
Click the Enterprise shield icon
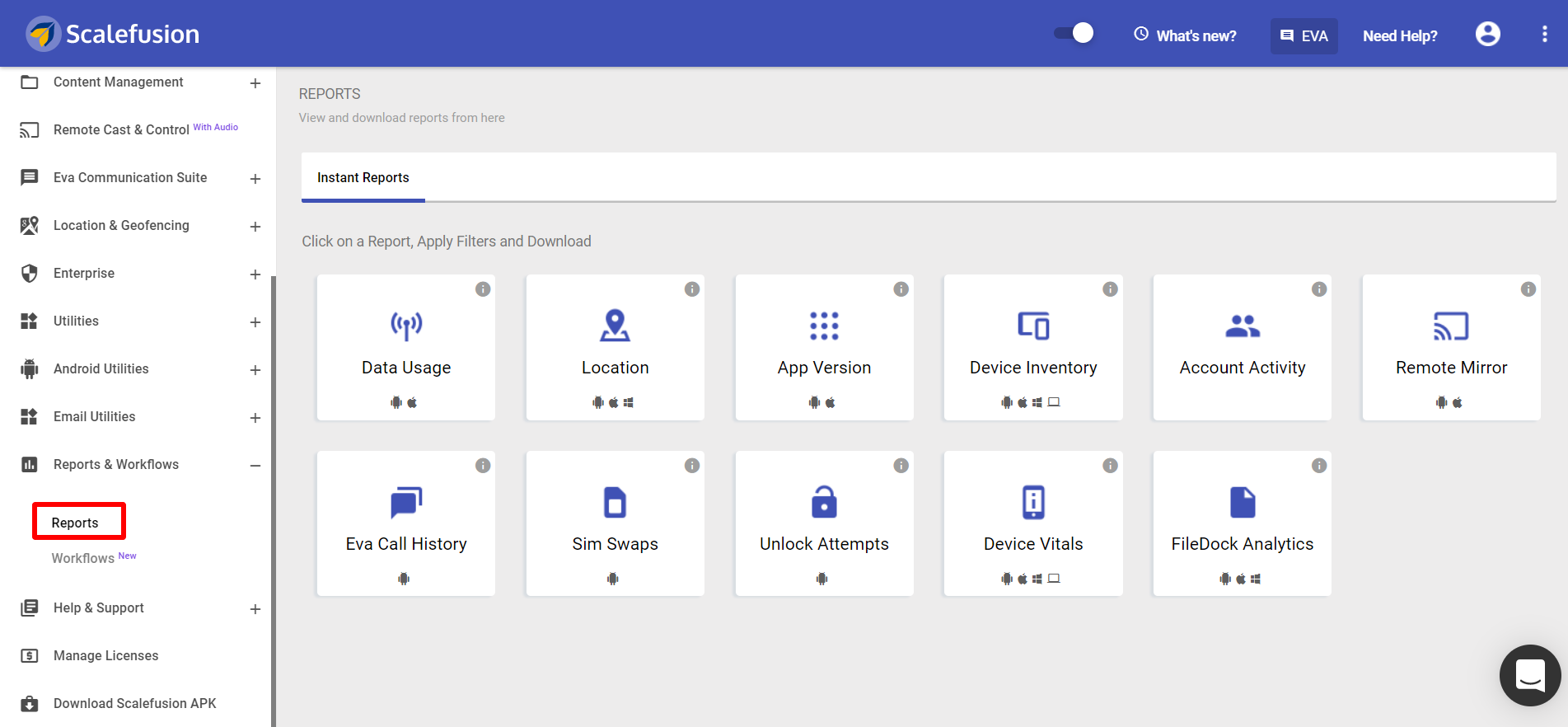click(x=30, y=273)
